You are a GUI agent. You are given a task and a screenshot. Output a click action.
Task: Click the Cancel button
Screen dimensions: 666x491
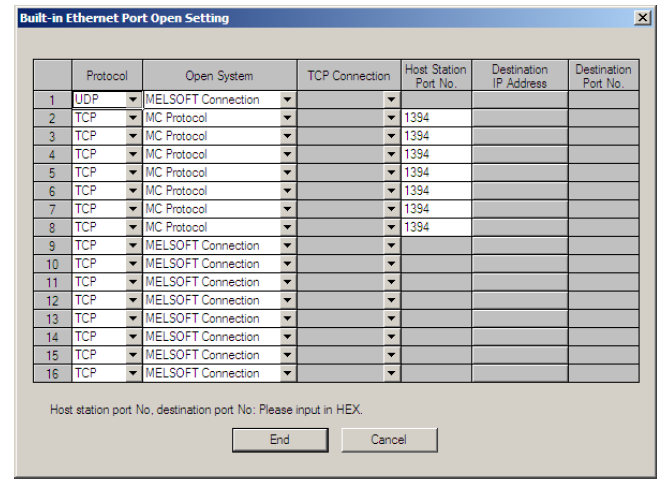(389, 440)
